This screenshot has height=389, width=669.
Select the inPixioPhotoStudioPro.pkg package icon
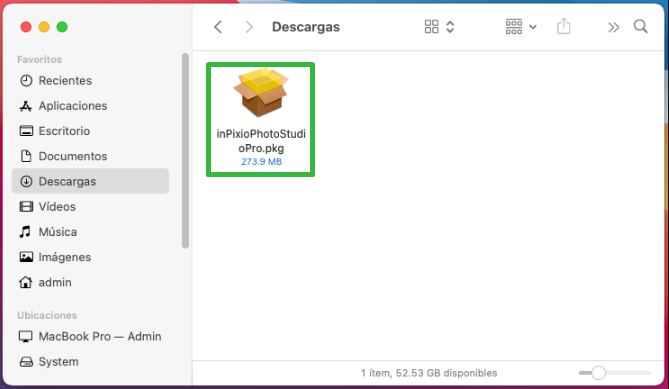point(261,93)
